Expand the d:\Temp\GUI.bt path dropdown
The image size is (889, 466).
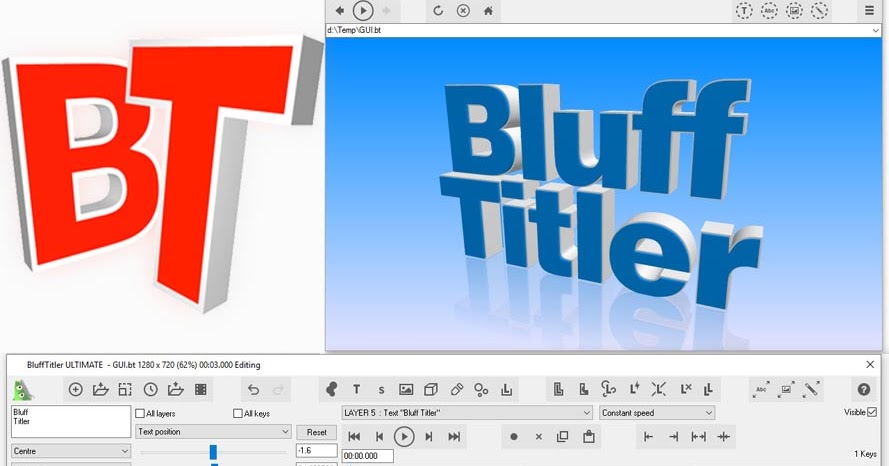click(x=876, y=31)
